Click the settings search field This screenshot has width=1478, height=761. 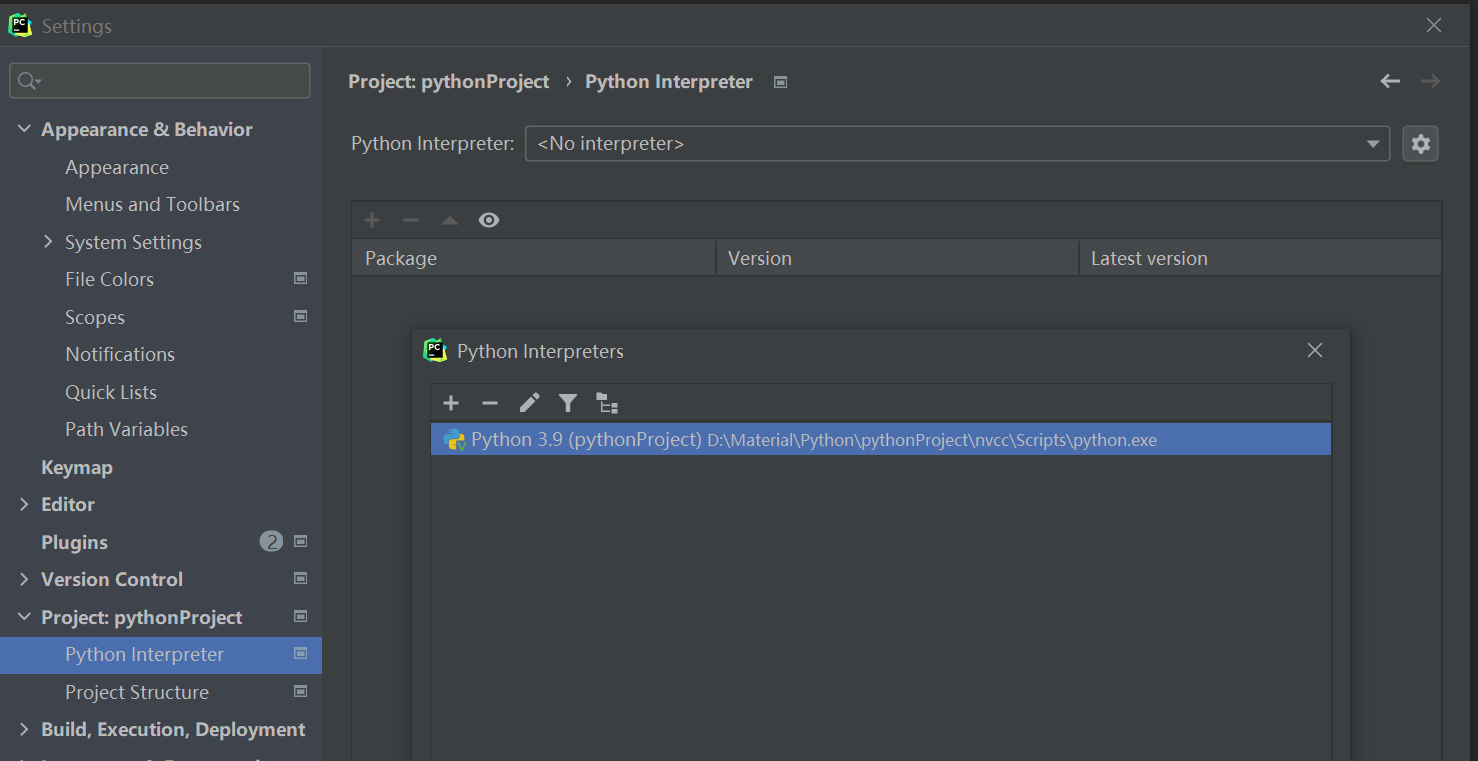(x=160, y=81)
